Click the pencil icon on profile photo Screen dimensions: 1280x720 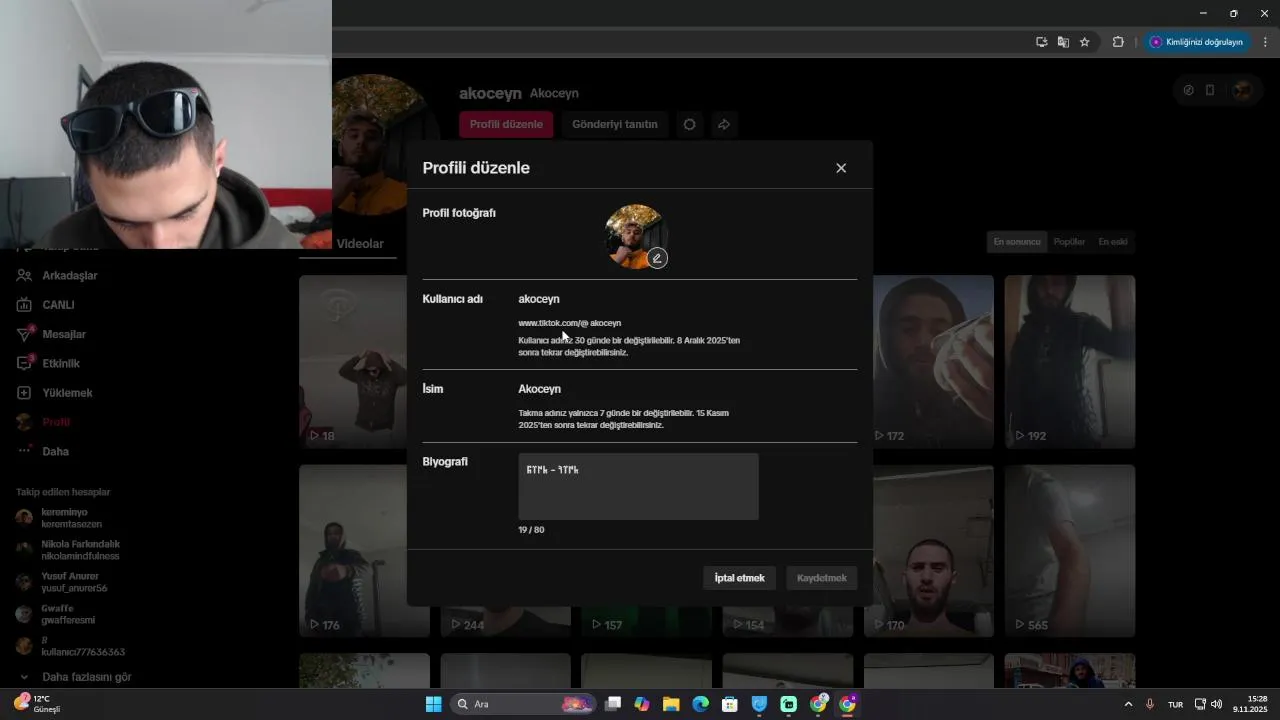tap(657, 258)
